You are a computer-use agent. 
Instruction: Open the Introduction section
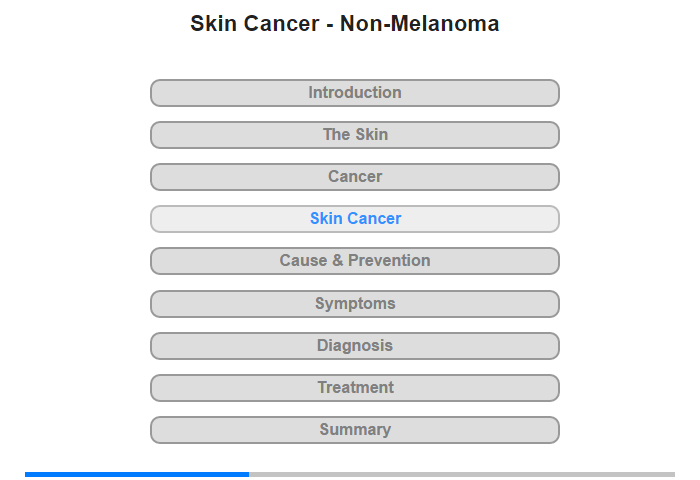(355, 93)
